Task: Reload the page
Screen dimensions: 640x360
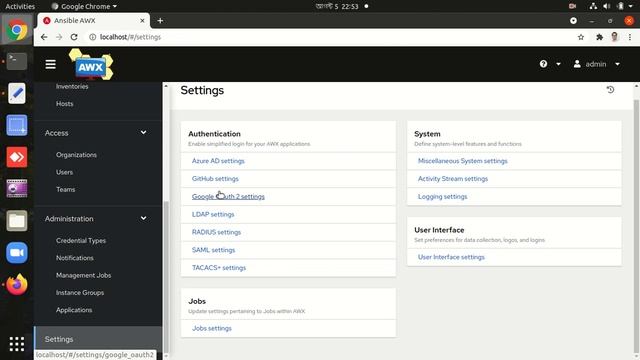Action: tap(74, 37)
